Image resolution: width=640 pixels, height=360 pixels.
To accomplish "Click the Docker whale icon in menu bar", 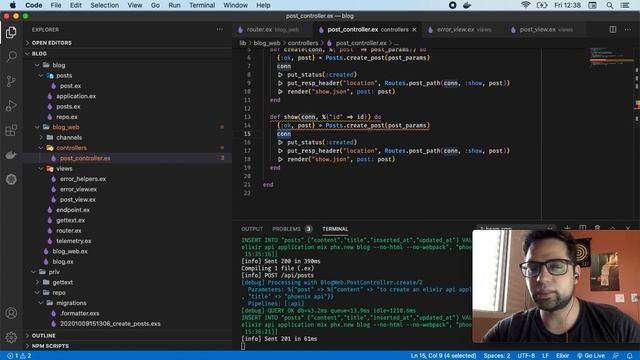I will 467,5.
